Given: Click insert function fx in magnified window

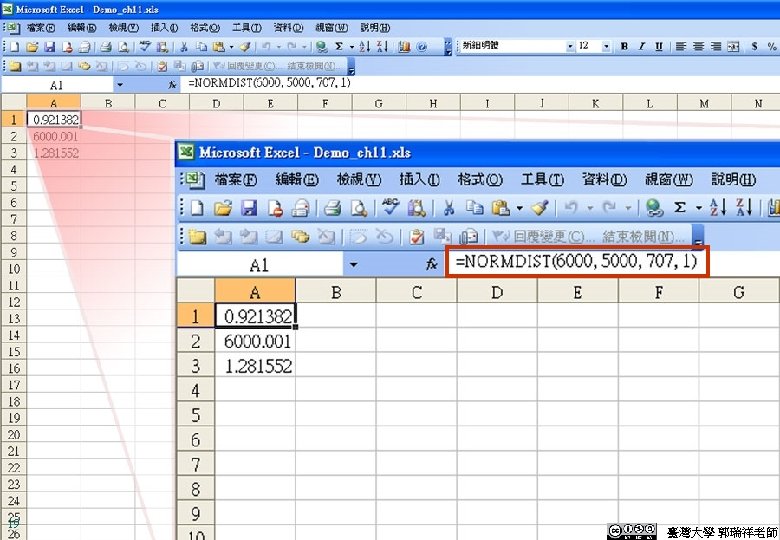Looking at the screenshot, I should pos(432,264).
